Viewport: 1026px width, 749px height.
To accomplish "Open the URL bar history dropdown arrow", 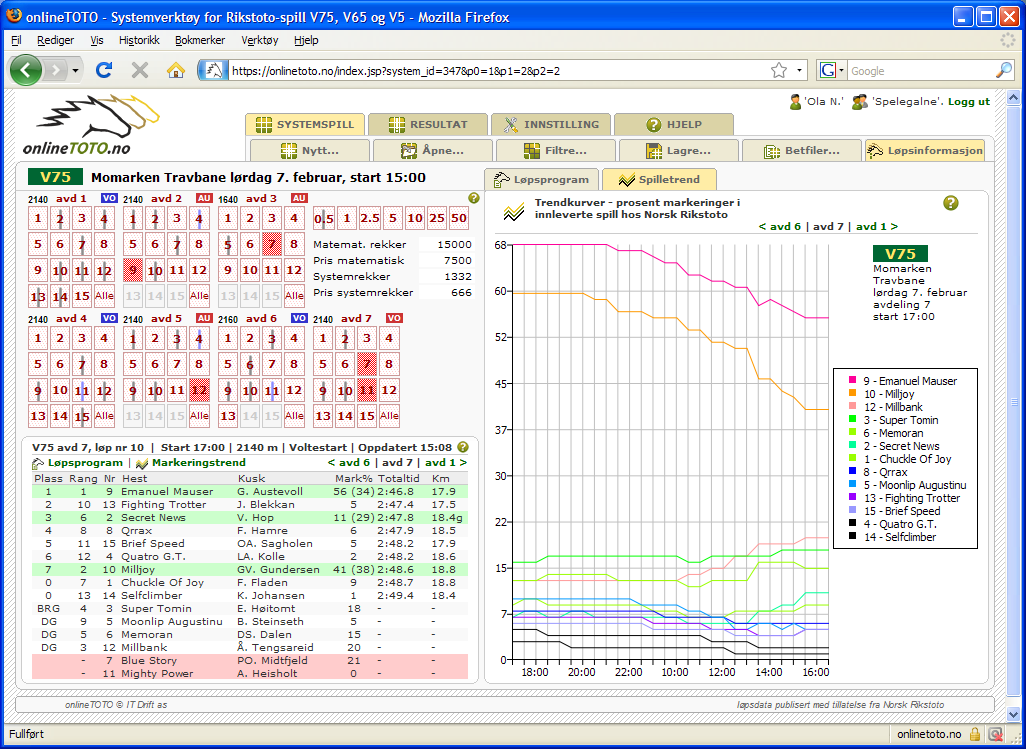I will (799, 71).
